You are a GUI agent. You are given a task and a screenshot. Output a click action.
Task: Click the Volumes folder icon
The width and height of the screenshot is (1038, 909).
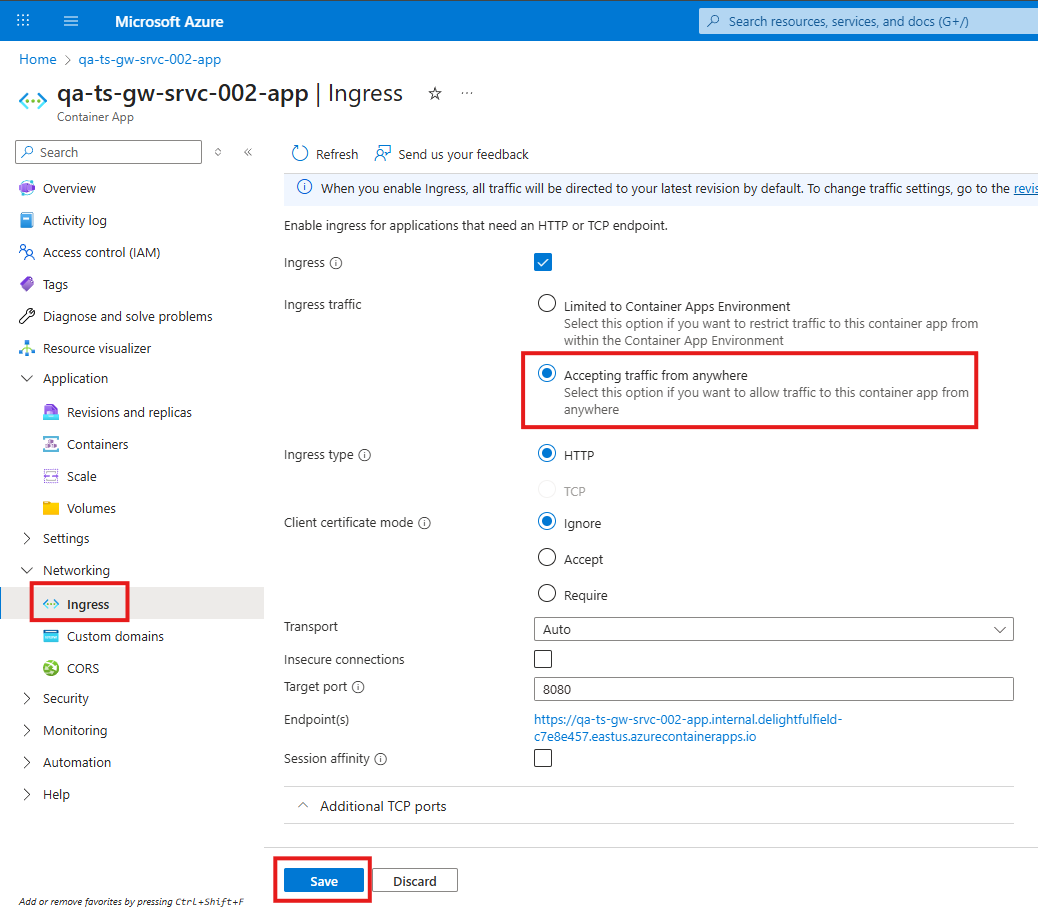click(x=51, y=508)
